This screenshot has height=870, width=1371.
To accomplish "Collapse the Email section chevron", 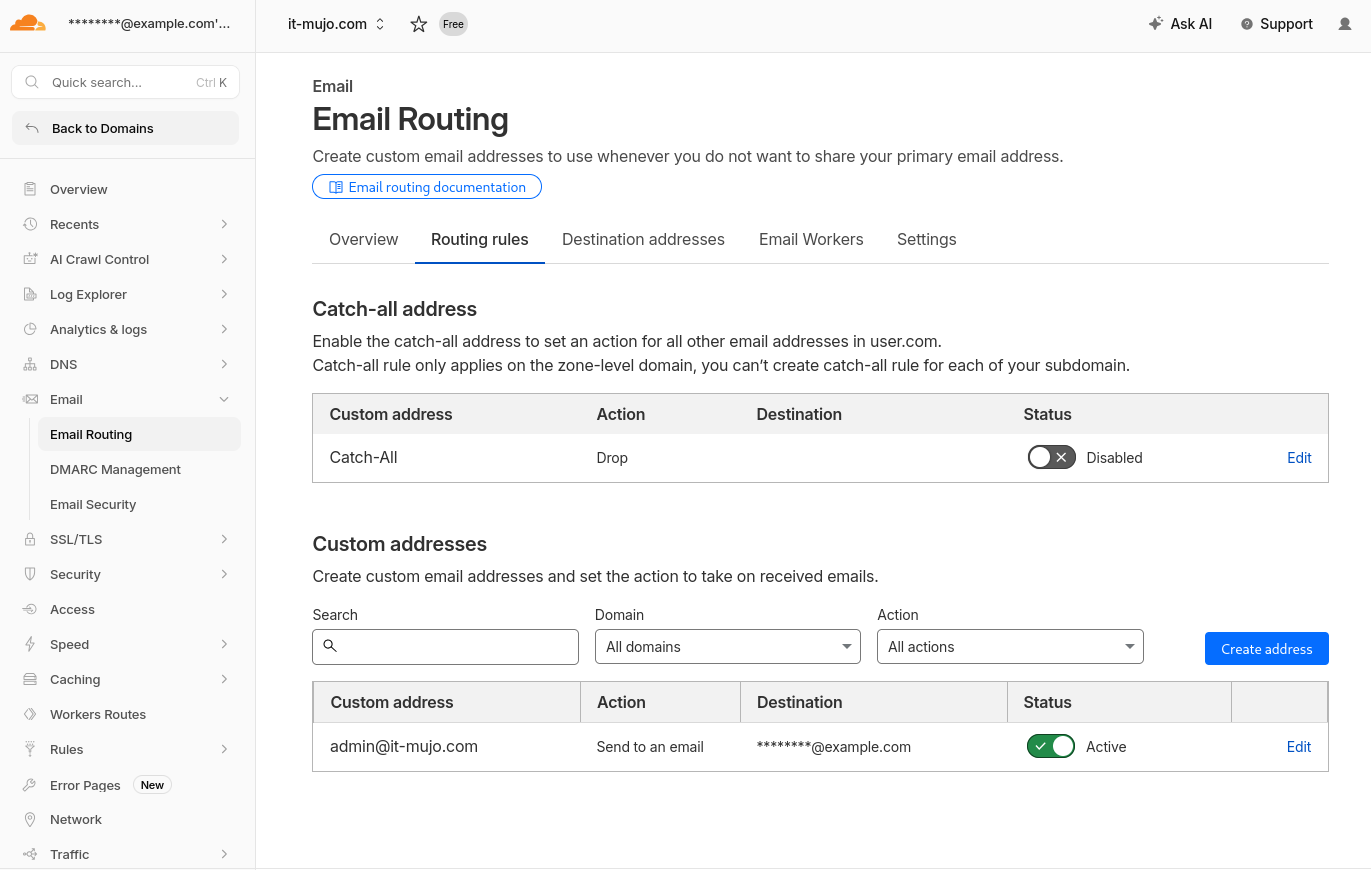I will click(224, 399).
